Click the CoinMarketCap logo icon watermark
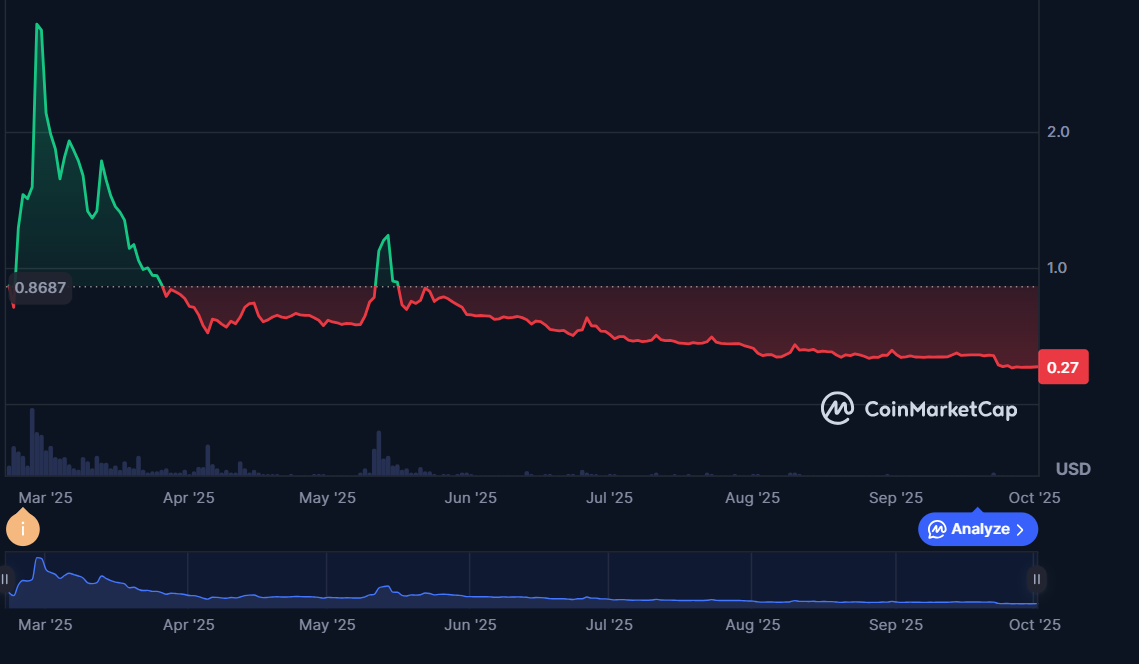1139x664 pixels. point(836,408)
